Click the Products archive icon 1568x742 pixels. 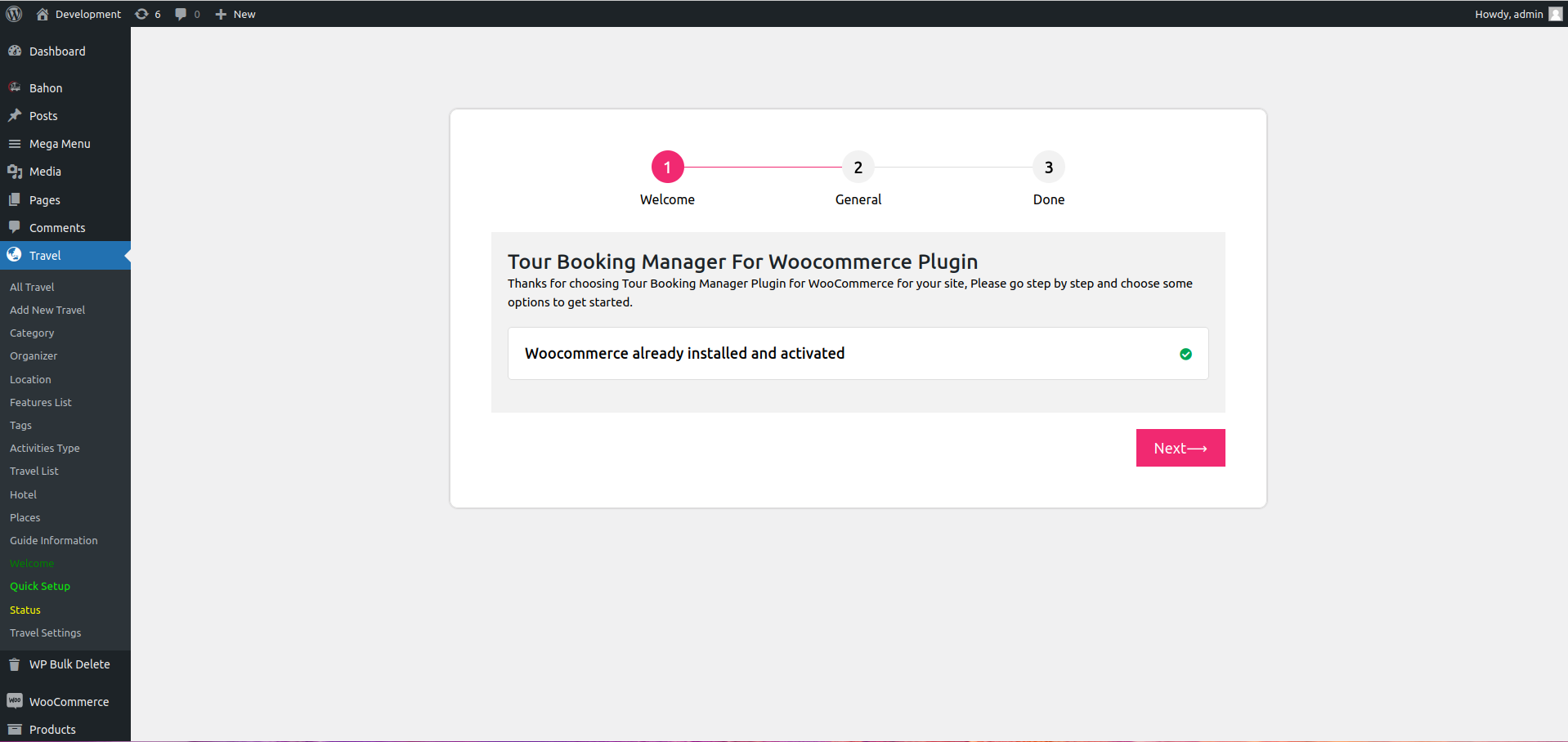click(x=15, y=729)
